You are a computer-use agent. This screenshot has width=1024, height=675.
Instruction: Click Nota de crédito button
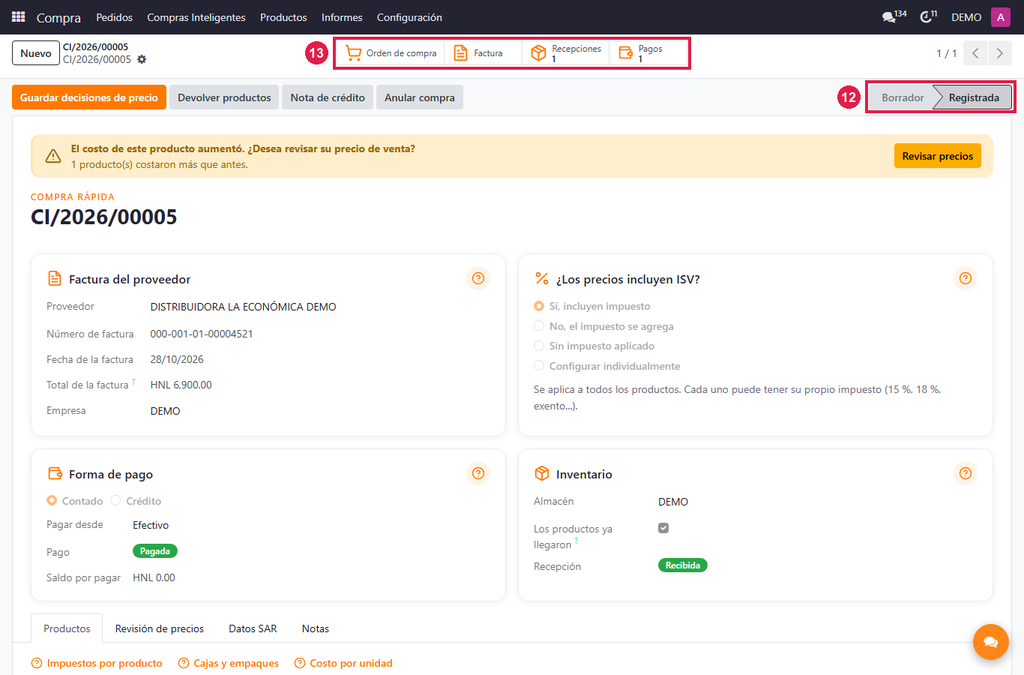click(327, 97)
